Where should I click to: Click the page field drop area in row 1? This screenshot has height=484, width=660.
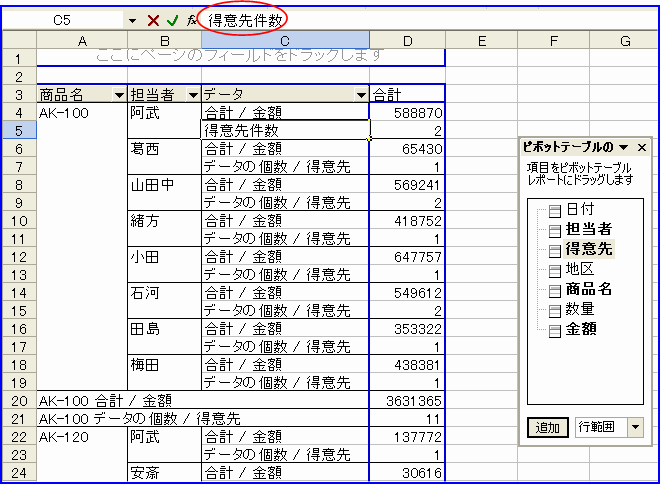coord(241,58)
